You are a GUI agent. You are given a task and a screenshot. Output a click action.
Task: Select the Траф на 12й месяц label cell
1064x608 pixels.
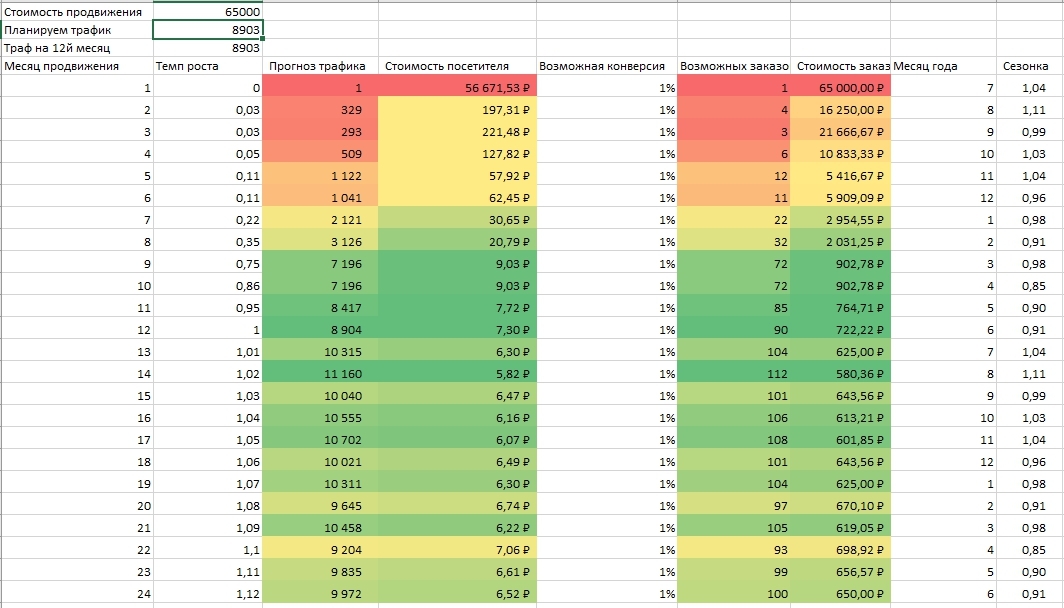pyautogui.click(x=77, y=48)
